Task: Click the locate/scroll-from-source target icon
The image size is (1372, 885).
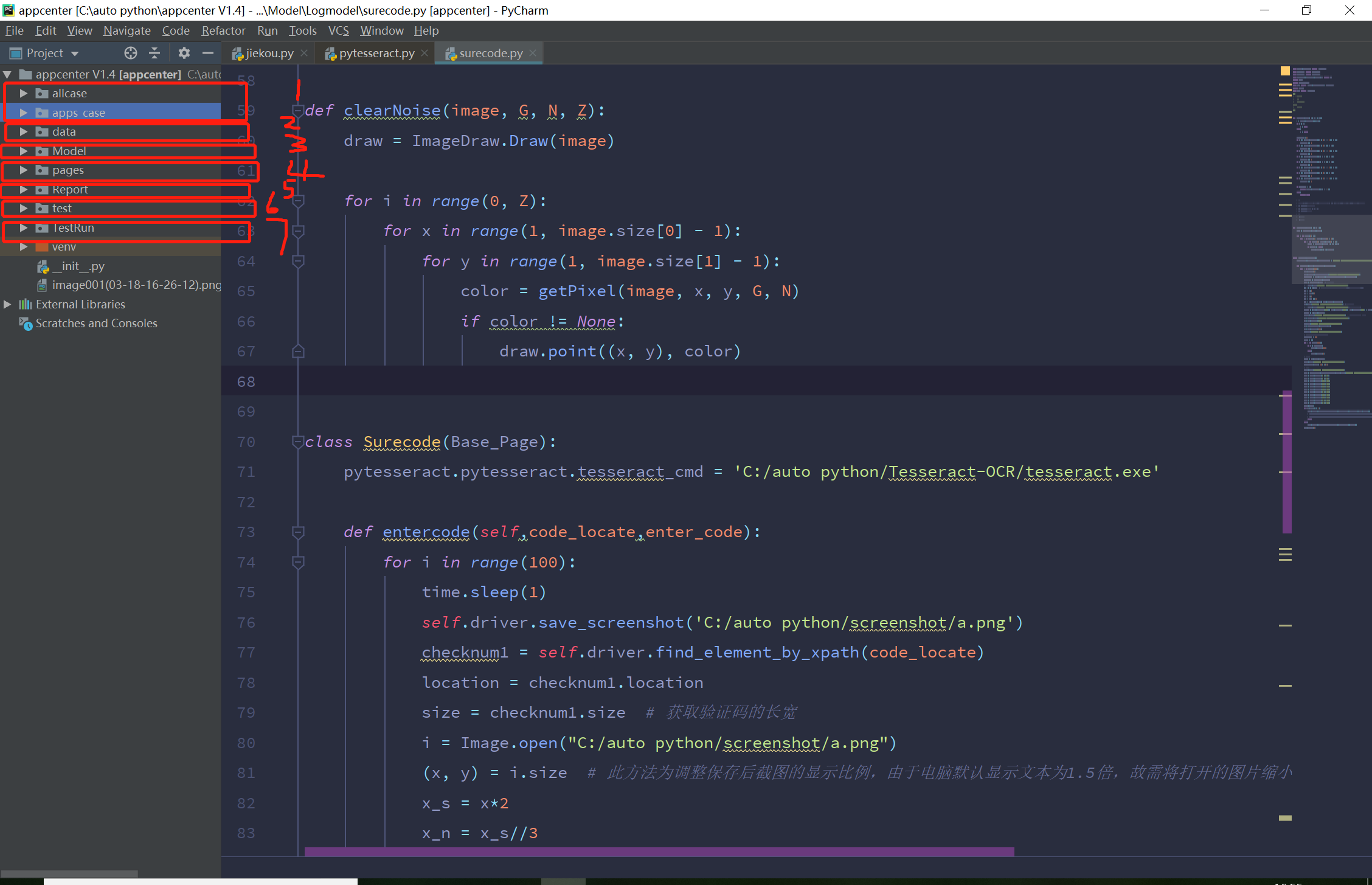Action: tap(130, 53)
